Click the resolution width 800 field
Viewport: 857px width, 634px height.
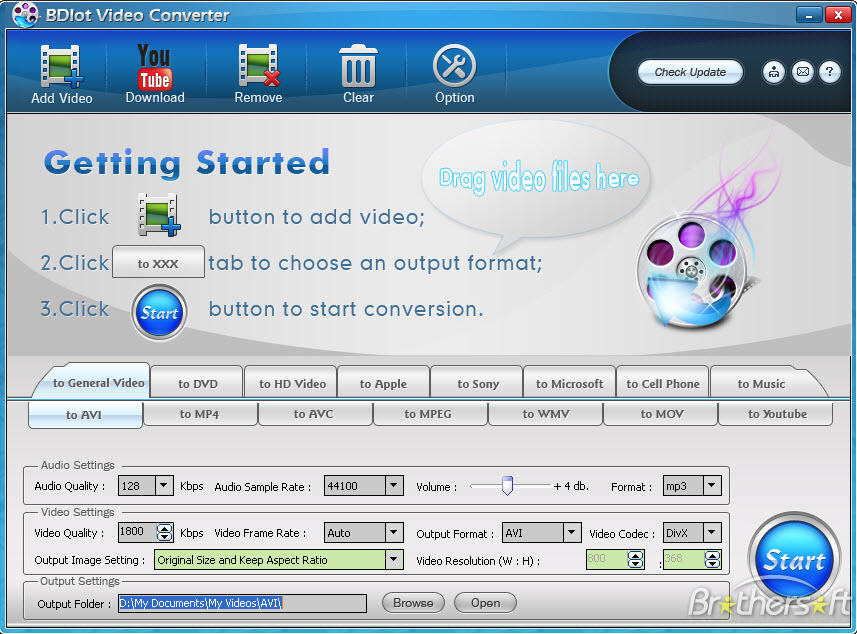click(x=607, y=559)
